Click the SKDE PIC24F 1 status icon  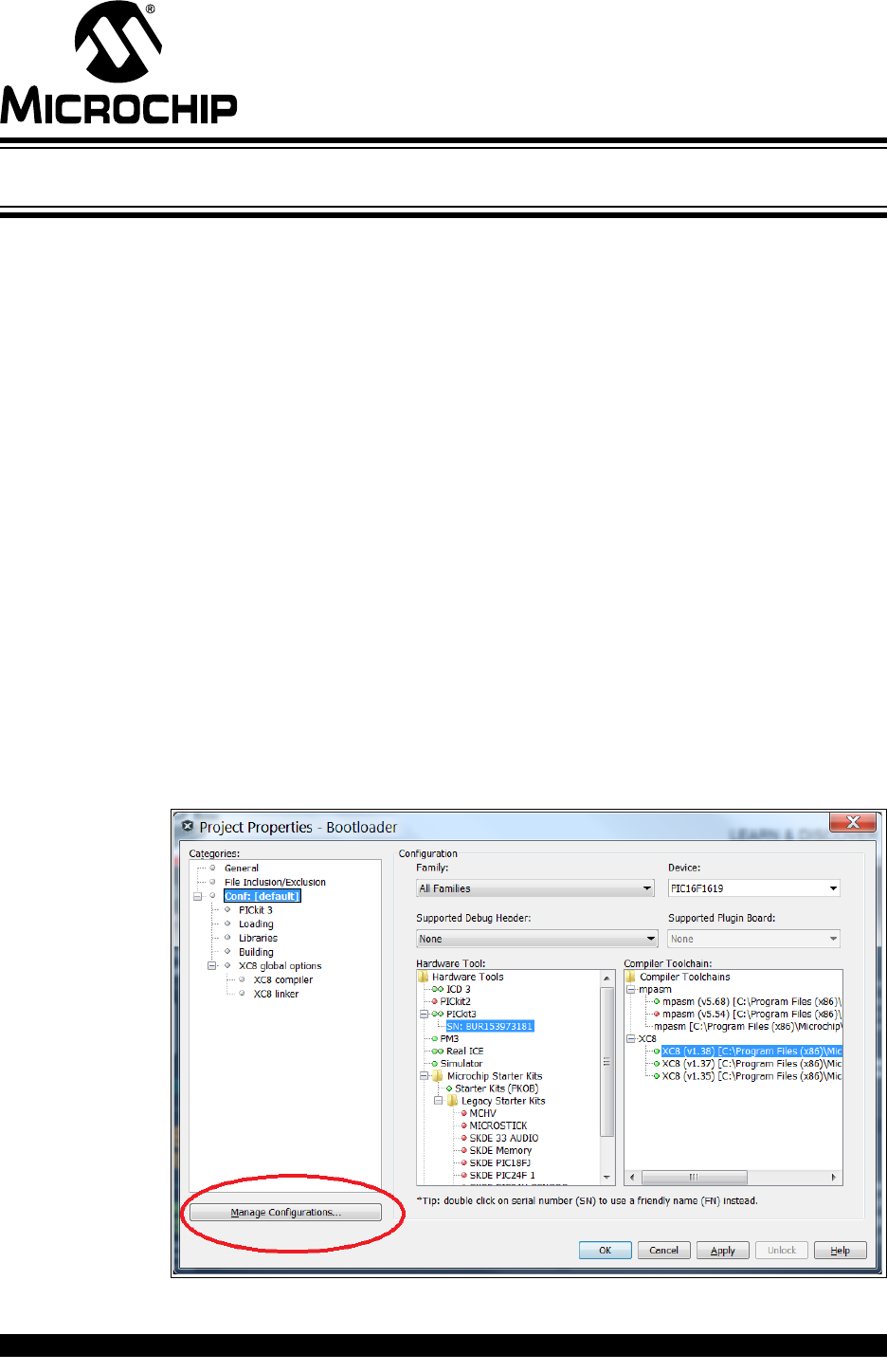coord(464,1175)
